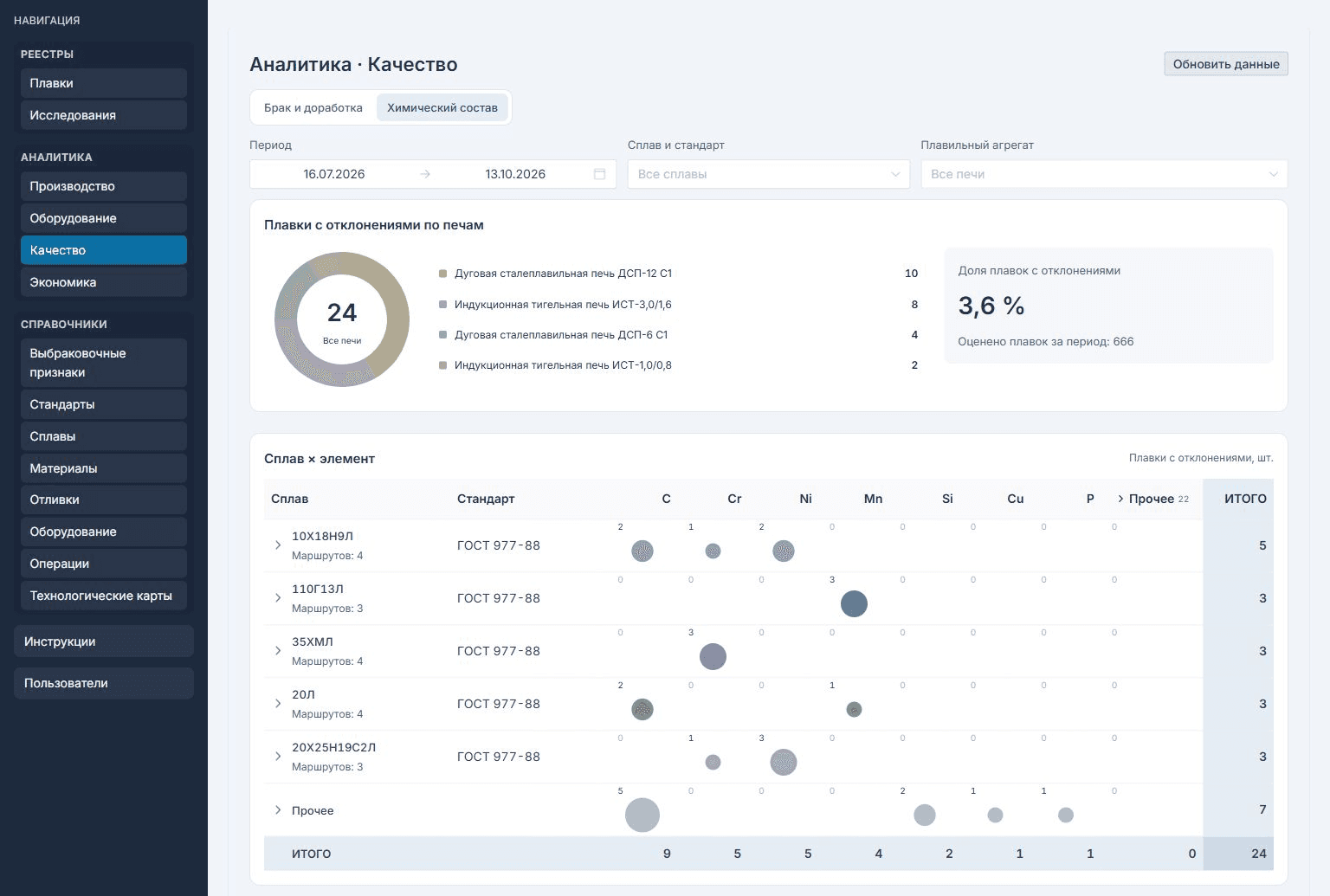Open Выбраковочные признаки reference
The image size is (1330, 896).
click(104, 363)
